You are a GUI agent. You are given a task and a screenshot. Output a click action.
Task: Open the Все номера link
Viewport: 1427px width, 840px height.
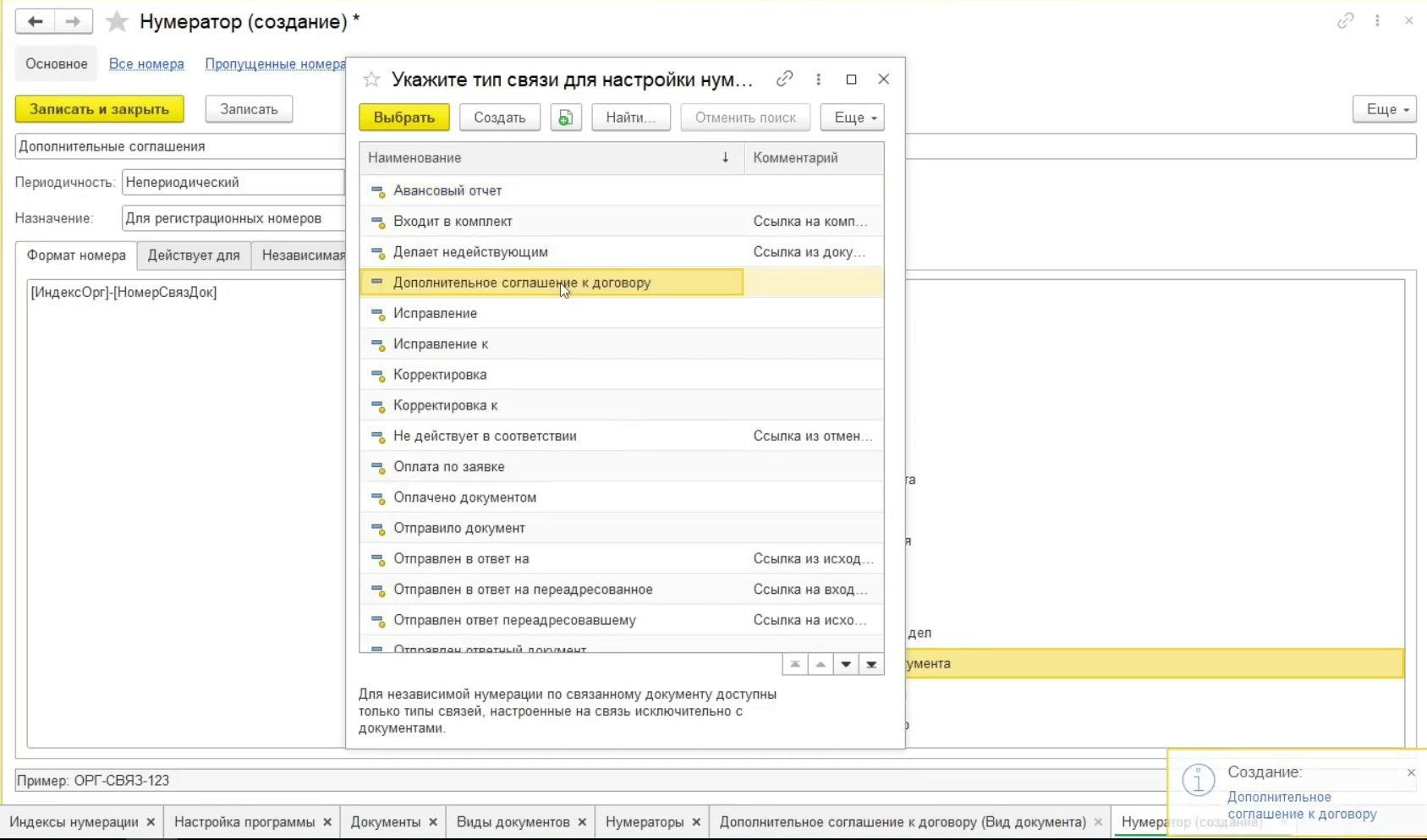coord(146,64)
